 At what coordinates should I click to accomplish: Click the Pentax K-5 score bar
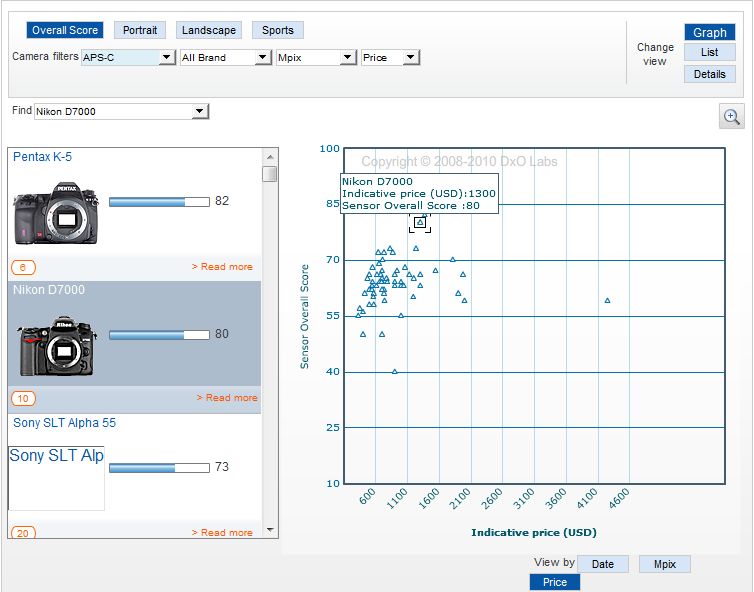[159, 202]
